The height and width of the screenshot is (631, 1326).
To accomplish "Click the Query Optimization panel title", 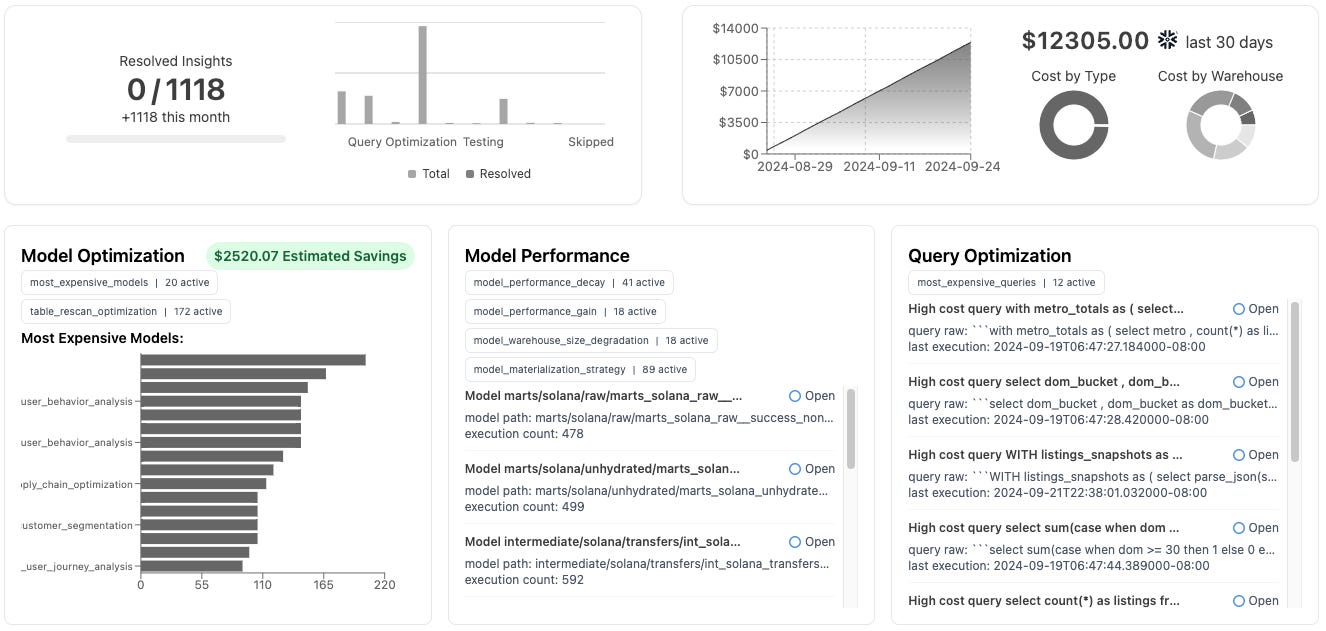I will pyautogui.click(x=989, y=256).
